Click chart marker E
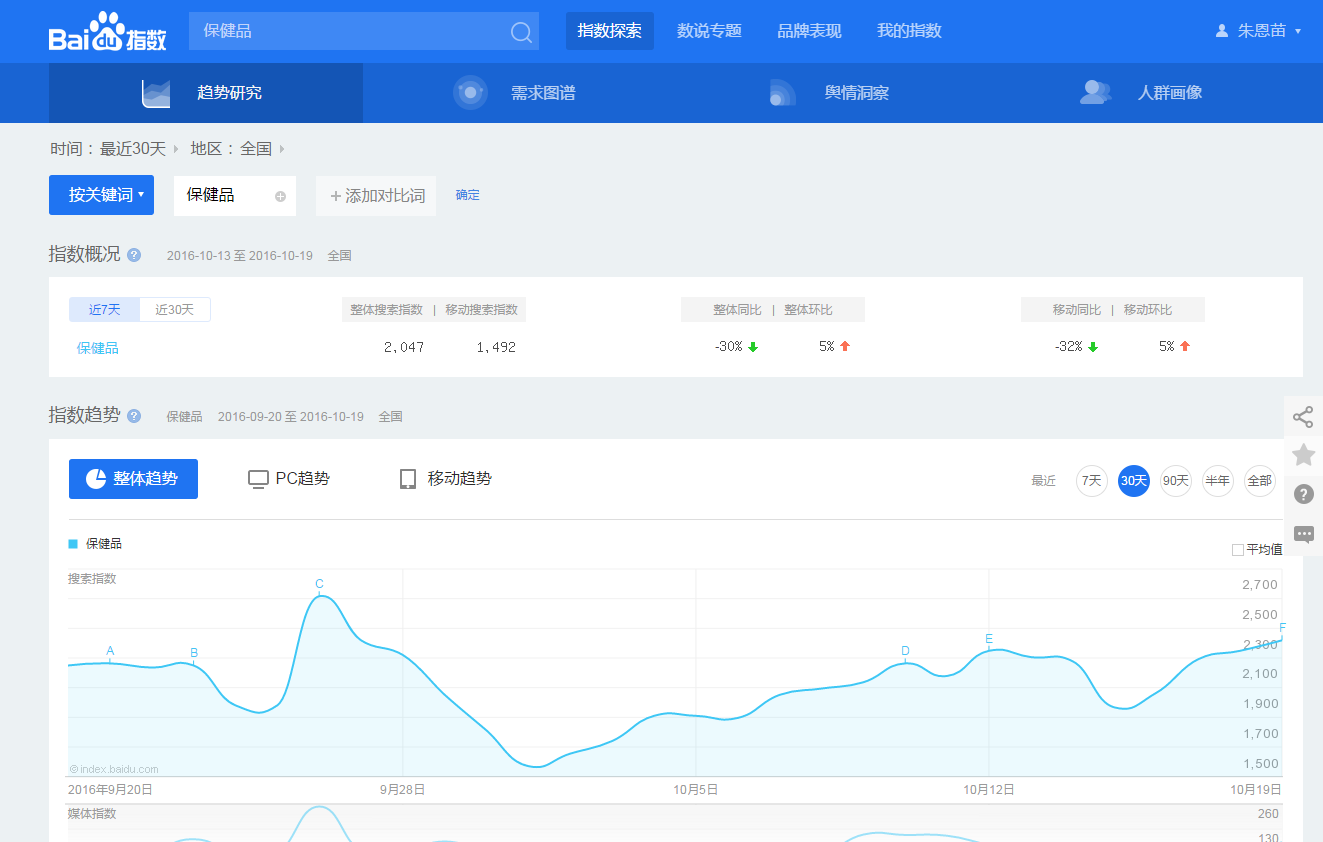 pos(989,639)
